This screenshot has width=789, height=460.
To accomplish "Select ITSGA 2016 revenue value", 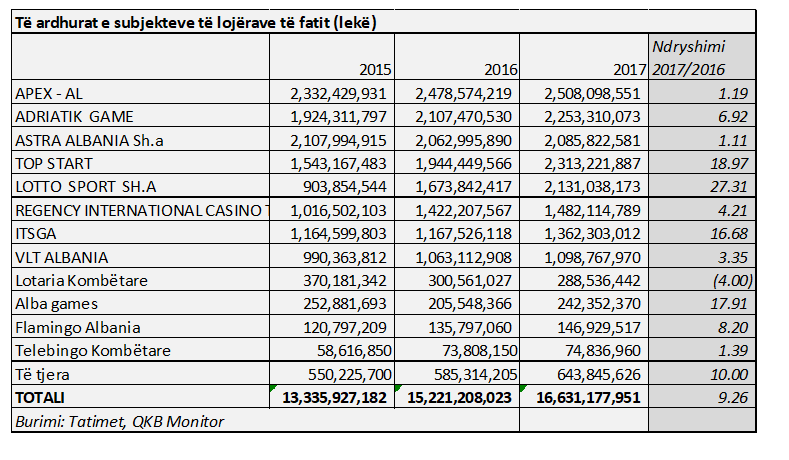I will (x=457, y=233).
